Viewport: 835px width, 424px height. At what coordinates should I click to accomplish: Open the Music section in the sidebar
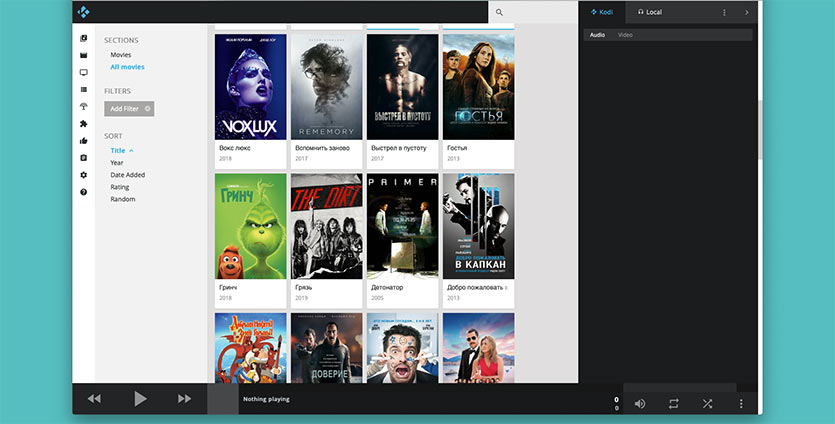tap(84, 38)
